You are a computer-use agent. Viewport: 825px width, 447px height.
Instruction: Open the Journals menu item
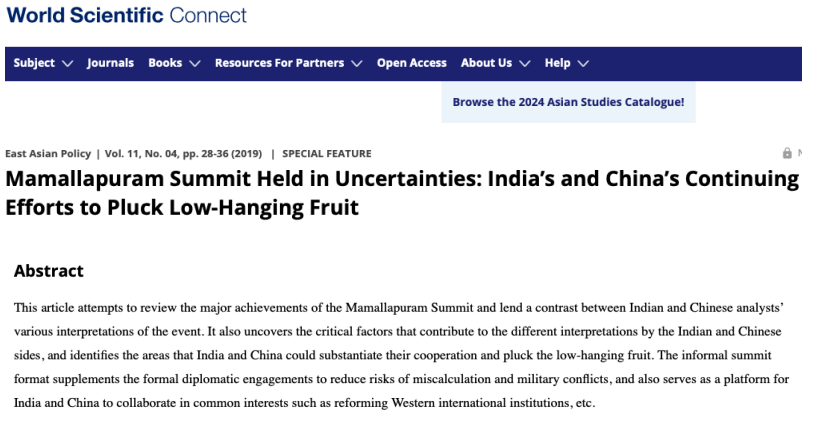110,63
